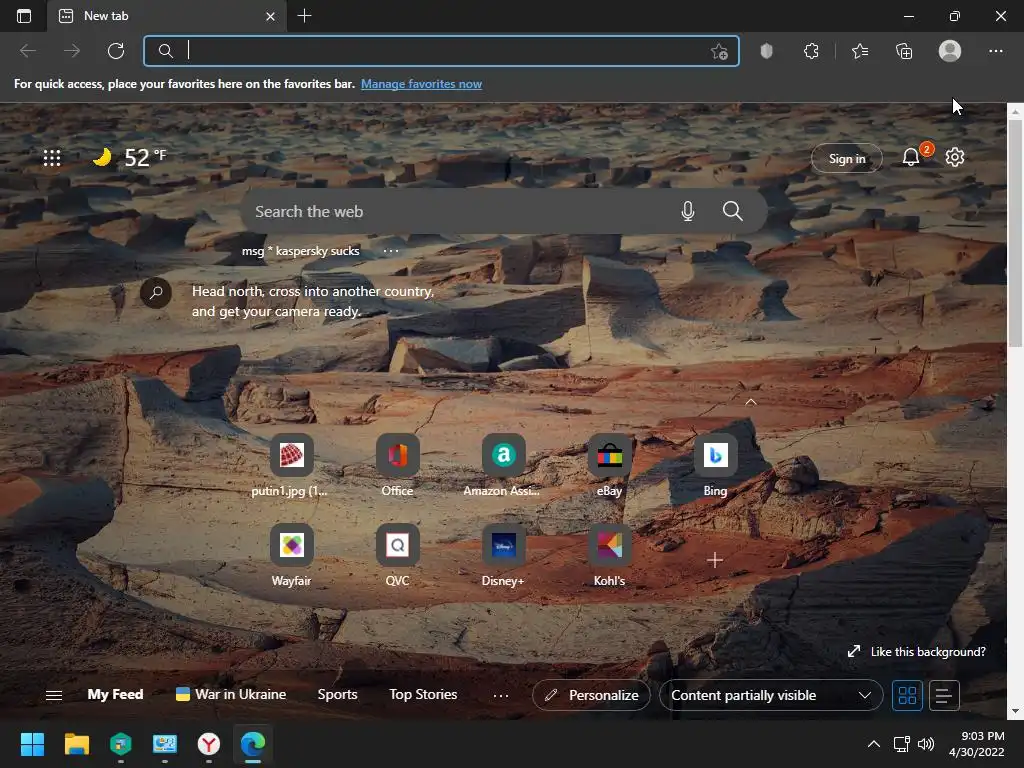Add a new quick link site
This screenshot has height=768, width=1024.
[715, 560]
